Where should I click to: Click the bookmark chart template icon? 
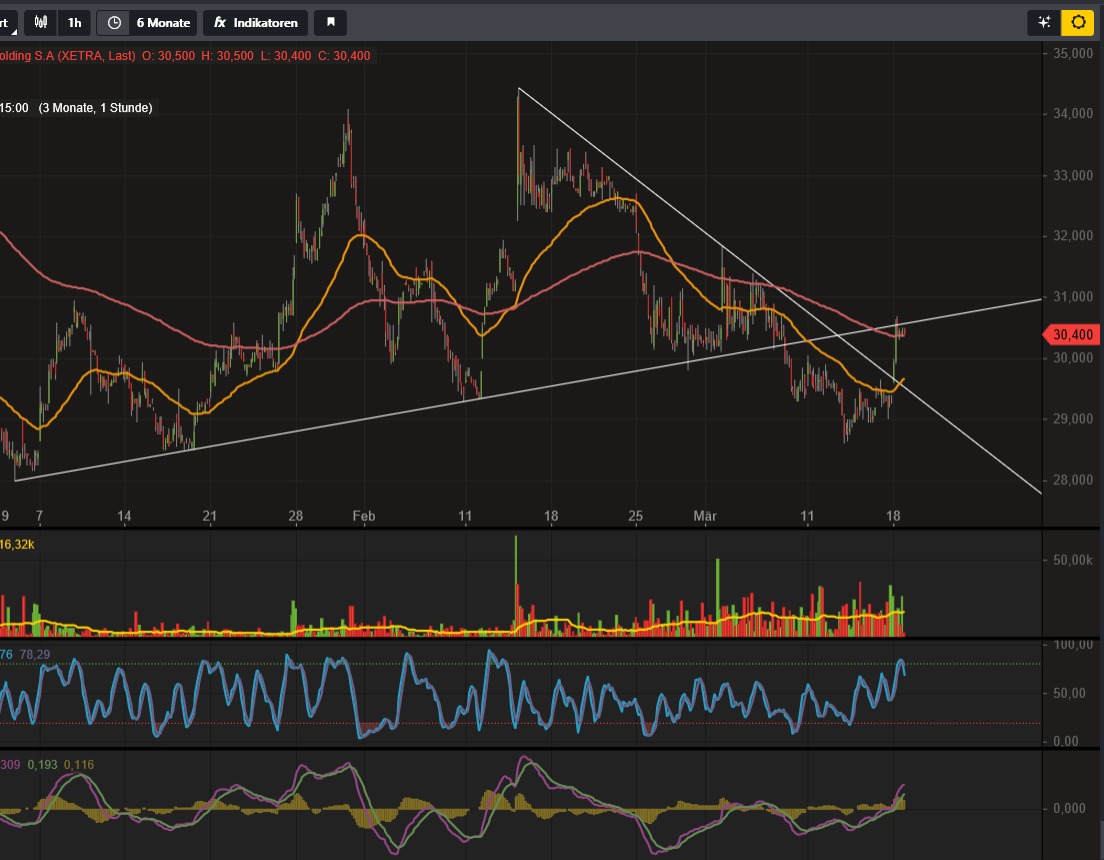tap(330, 22)
